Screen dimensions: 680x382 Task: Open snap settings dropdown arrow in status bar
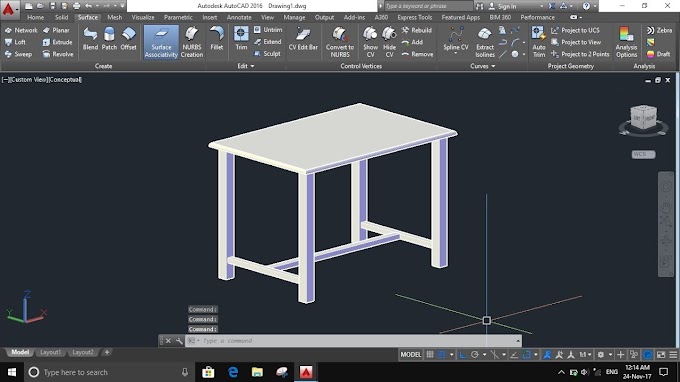pyautogui.click(x=451, y=355)
